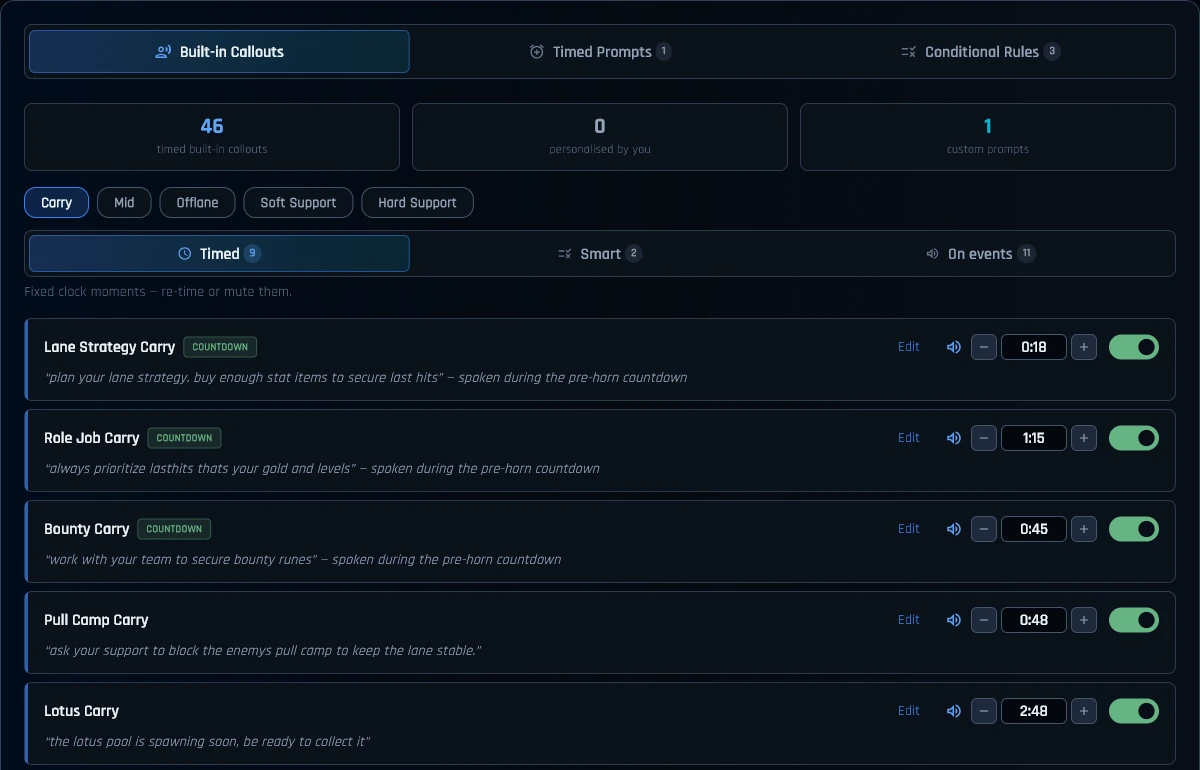This screenshot has width=1200, height=770.
Task: Switch off the Lotus Carry callout
Action: click(1134, 711)
